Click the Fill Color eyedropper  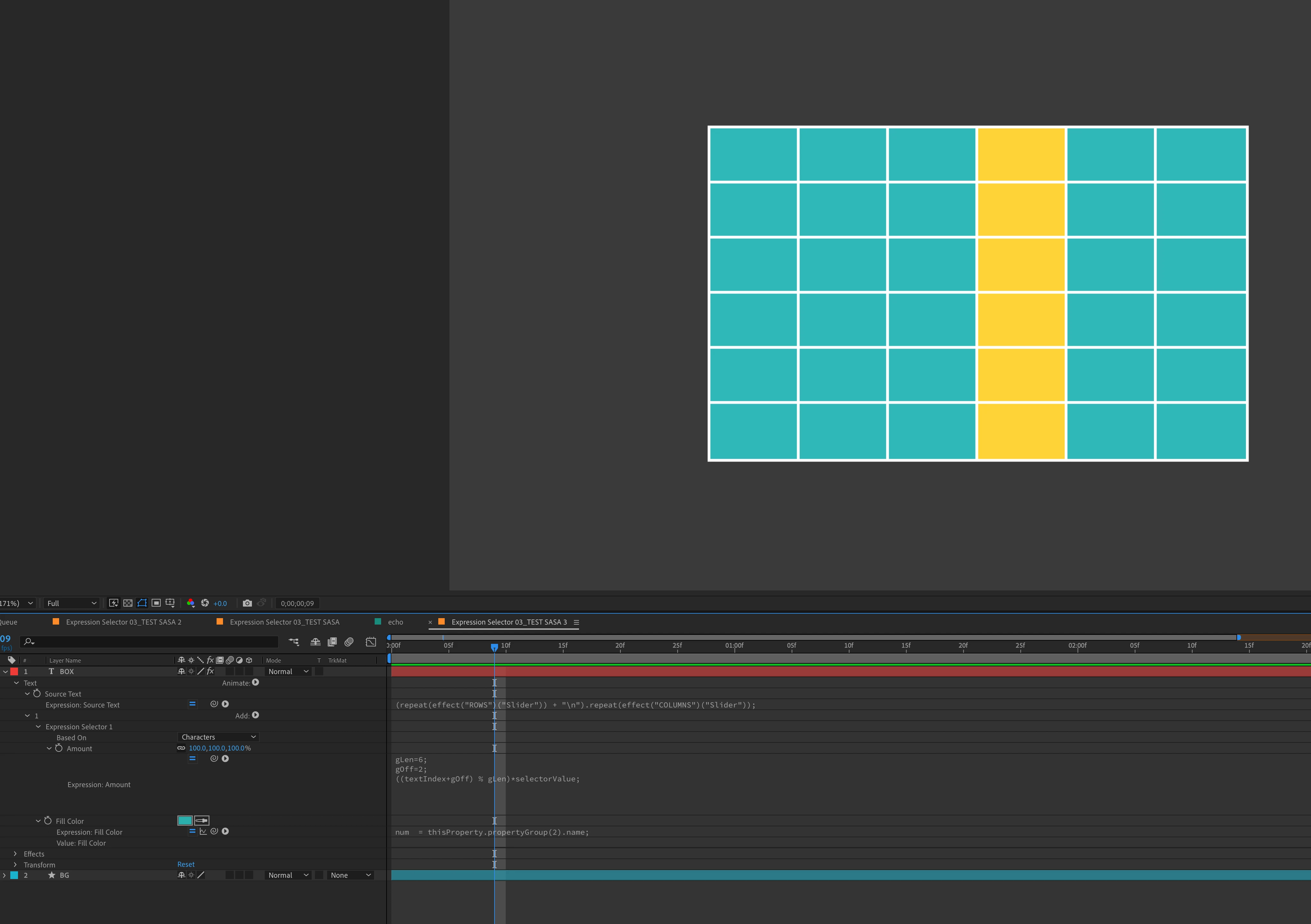pos(201,821)
